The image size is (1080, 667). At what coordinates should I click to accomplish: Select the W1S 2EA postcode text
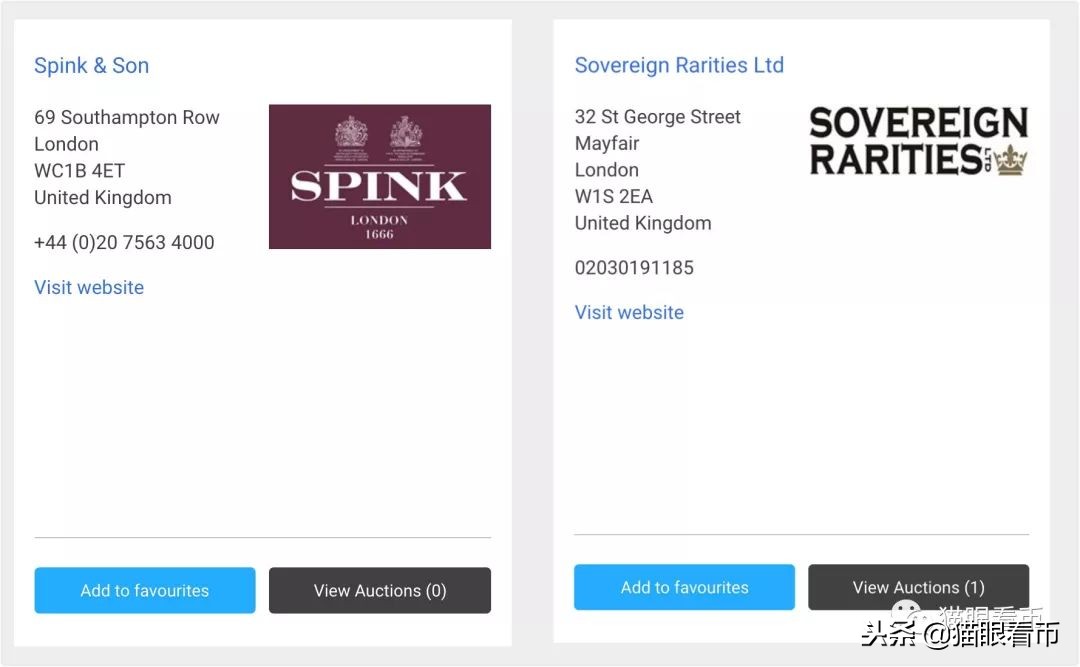pos(613,196)
